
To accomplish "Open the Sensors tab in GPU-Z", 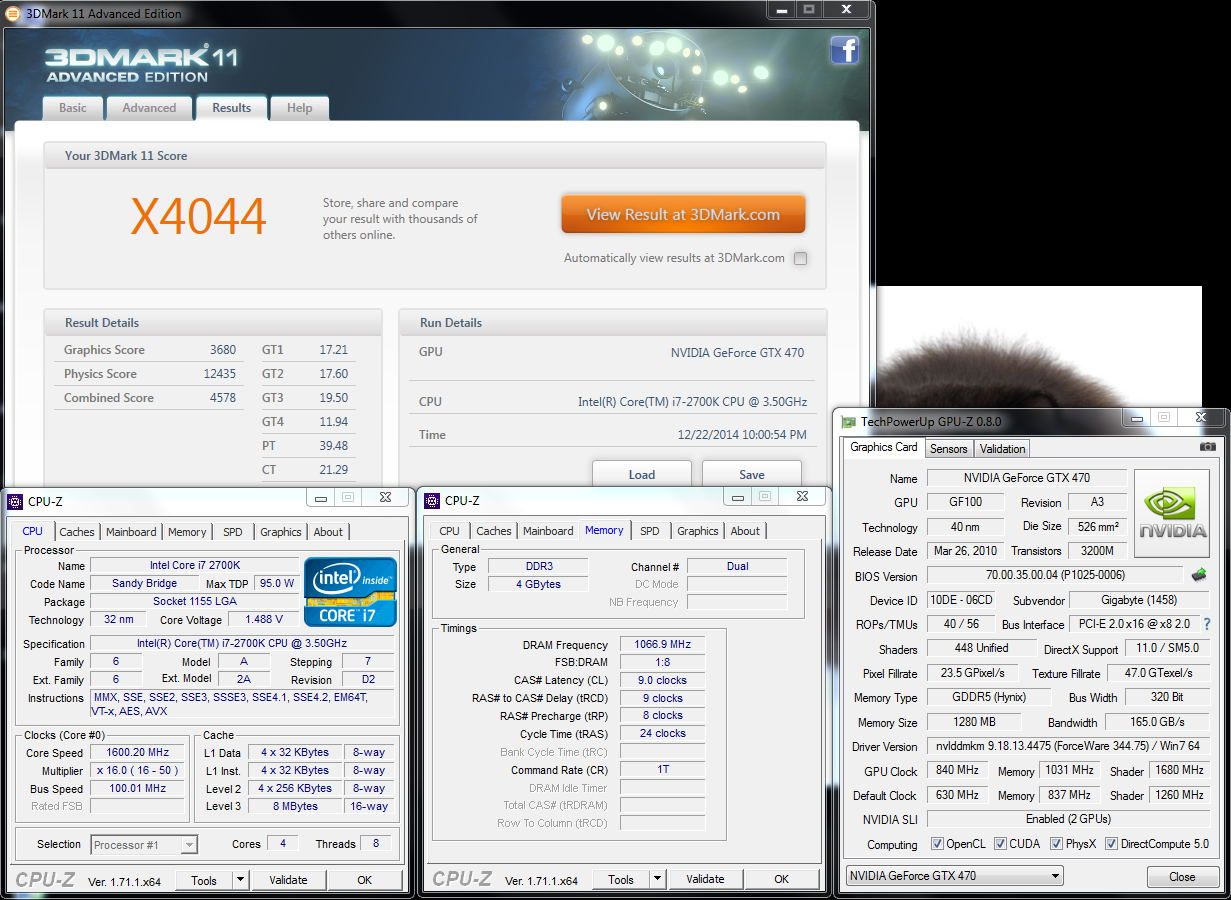I will [949, 449].
